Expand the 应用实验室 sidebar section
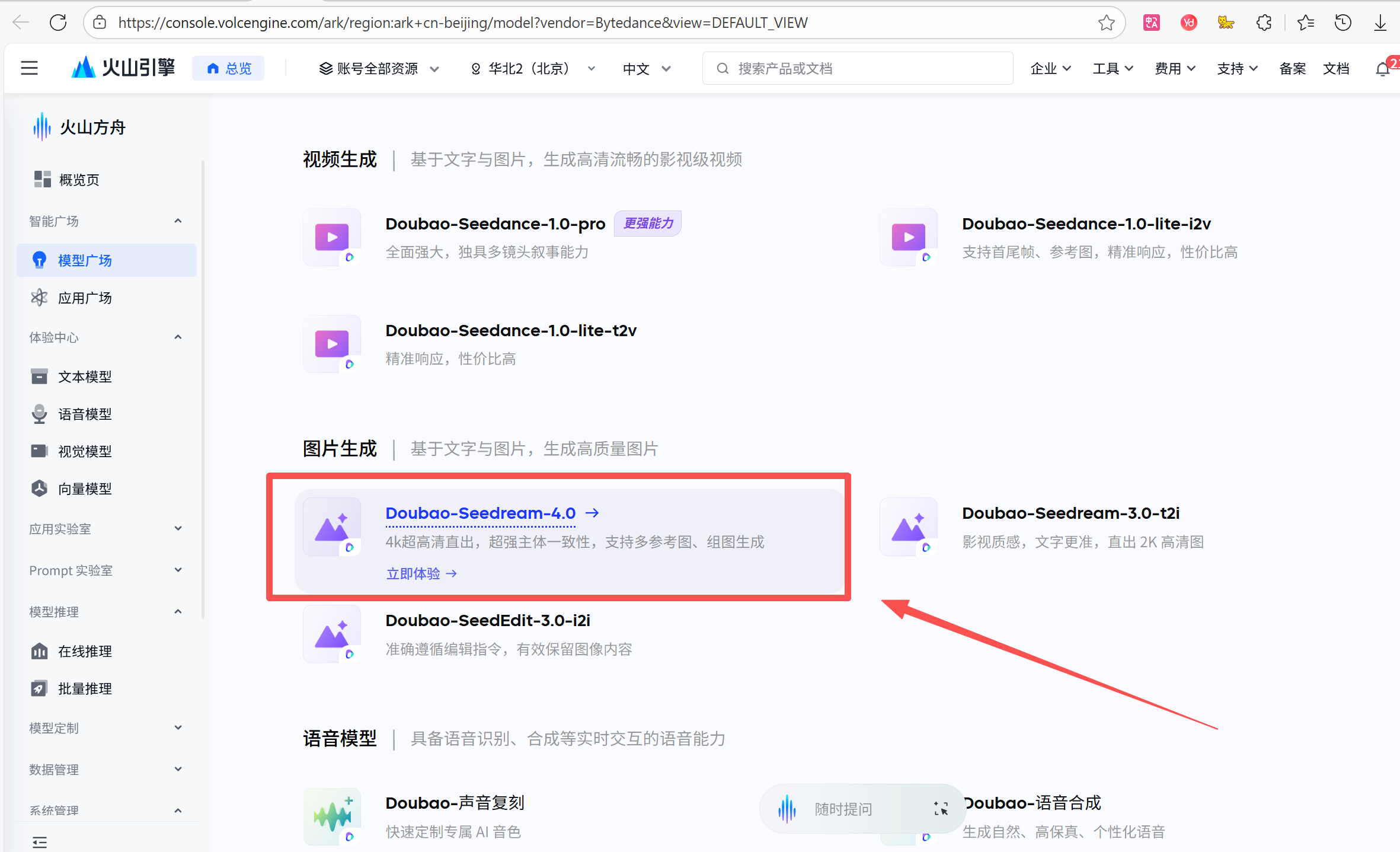This screenshot has height=852, width=1400. point(178,528)
